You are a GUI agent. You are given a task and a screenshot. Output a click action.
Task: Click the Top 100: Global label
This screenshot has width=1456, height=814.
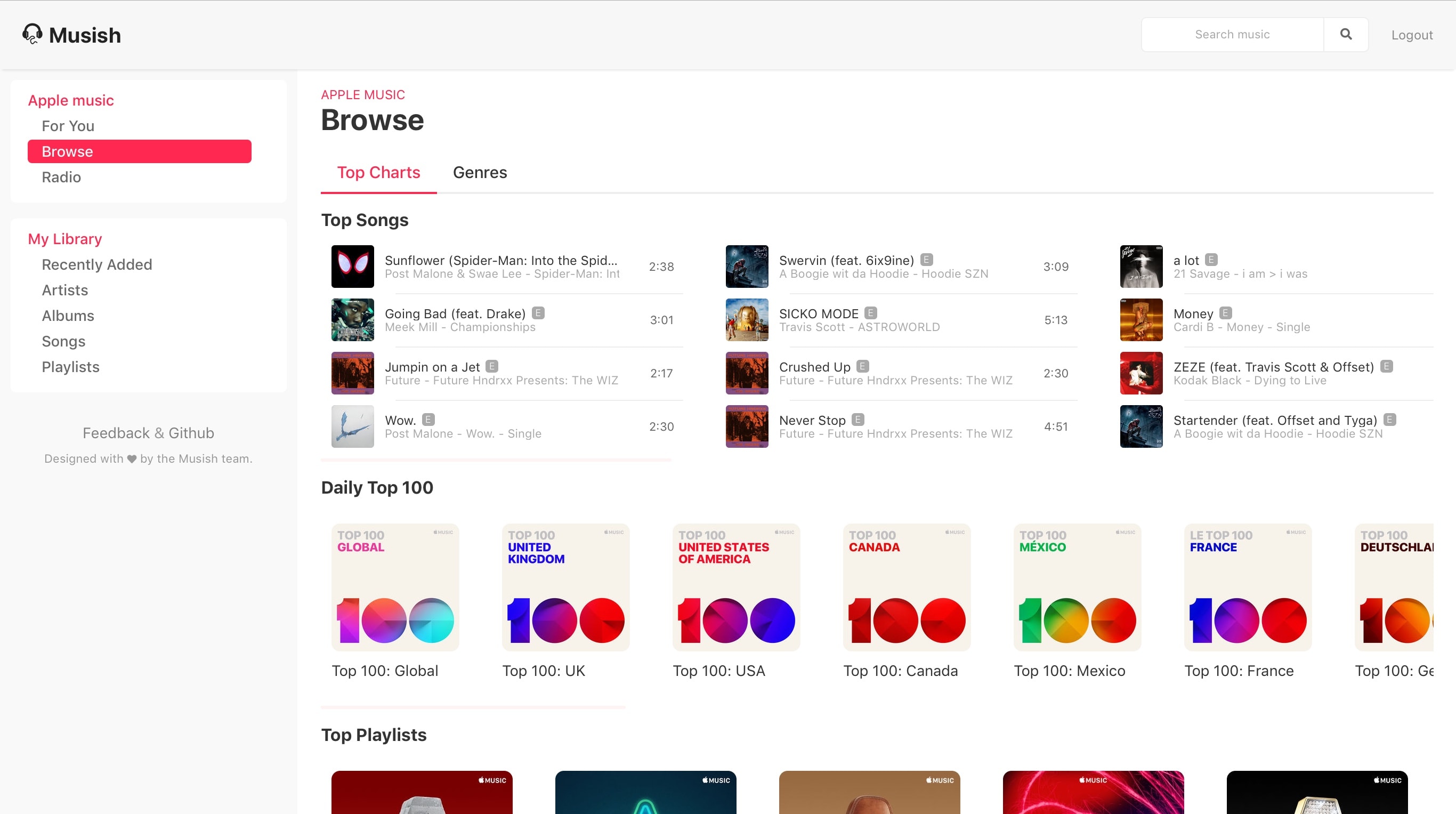click(385, 671)
